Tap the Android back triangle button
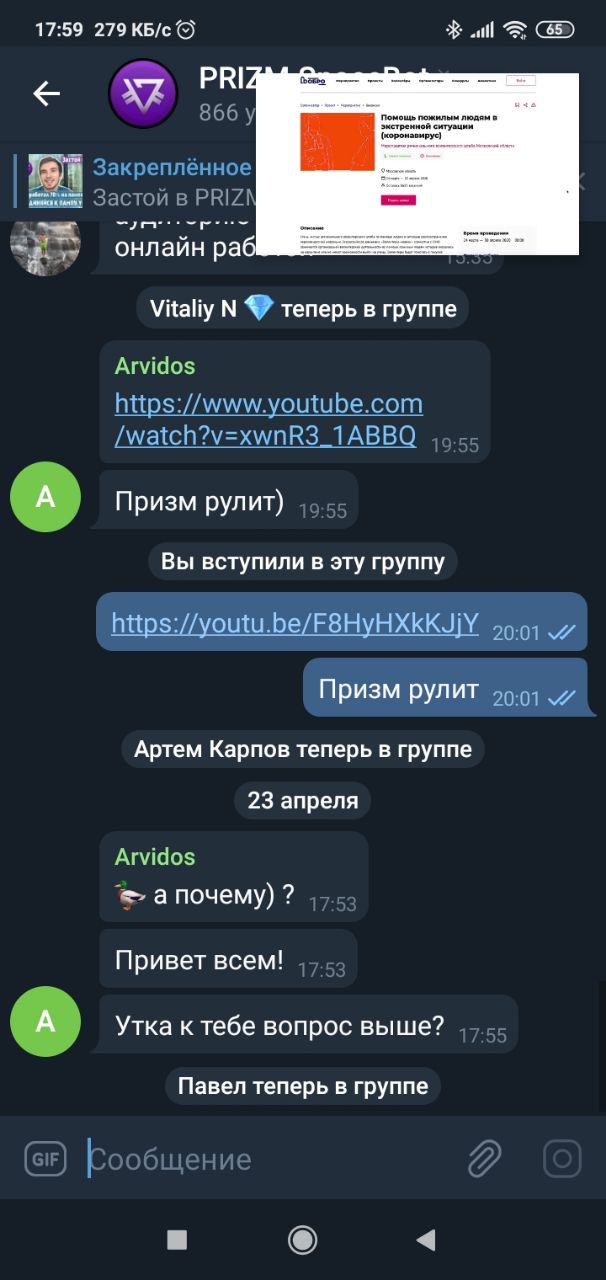This screenshot has height=1280, width=606. pyautogui.click(x=426, y=1240)
